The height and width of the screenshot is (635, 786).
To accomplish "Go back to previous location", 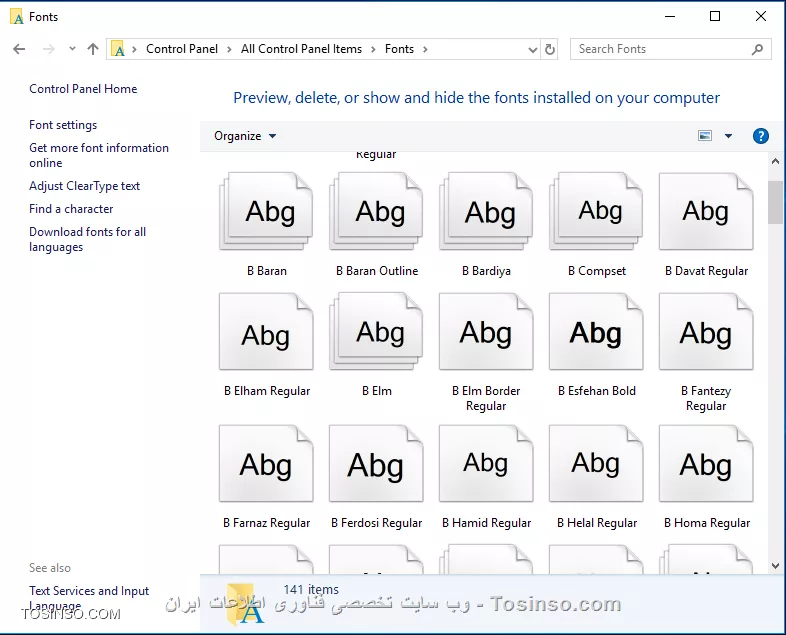I will click(19, 49).
